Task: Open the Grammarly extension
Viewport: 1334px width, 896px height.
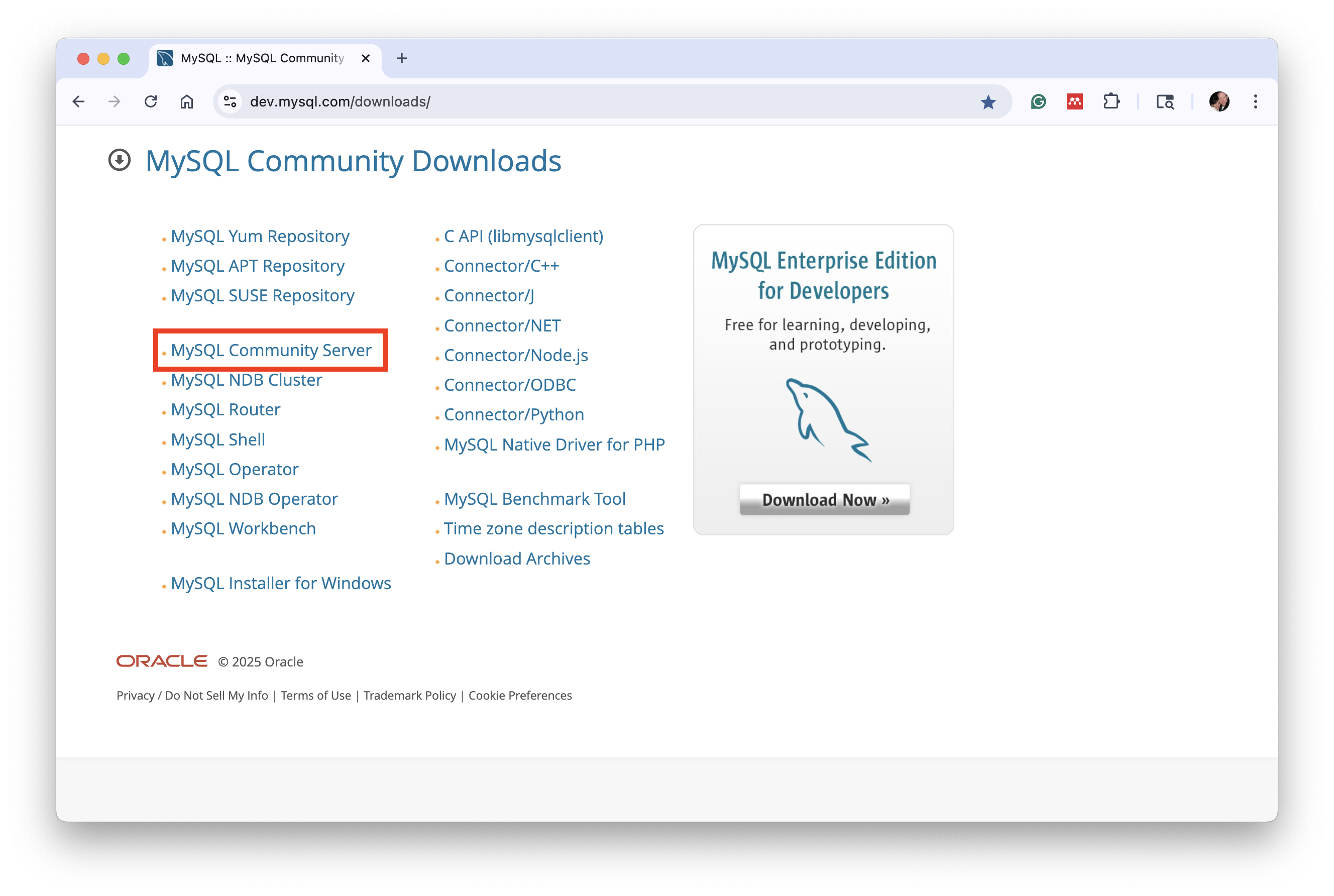Action: [1038, 102]
